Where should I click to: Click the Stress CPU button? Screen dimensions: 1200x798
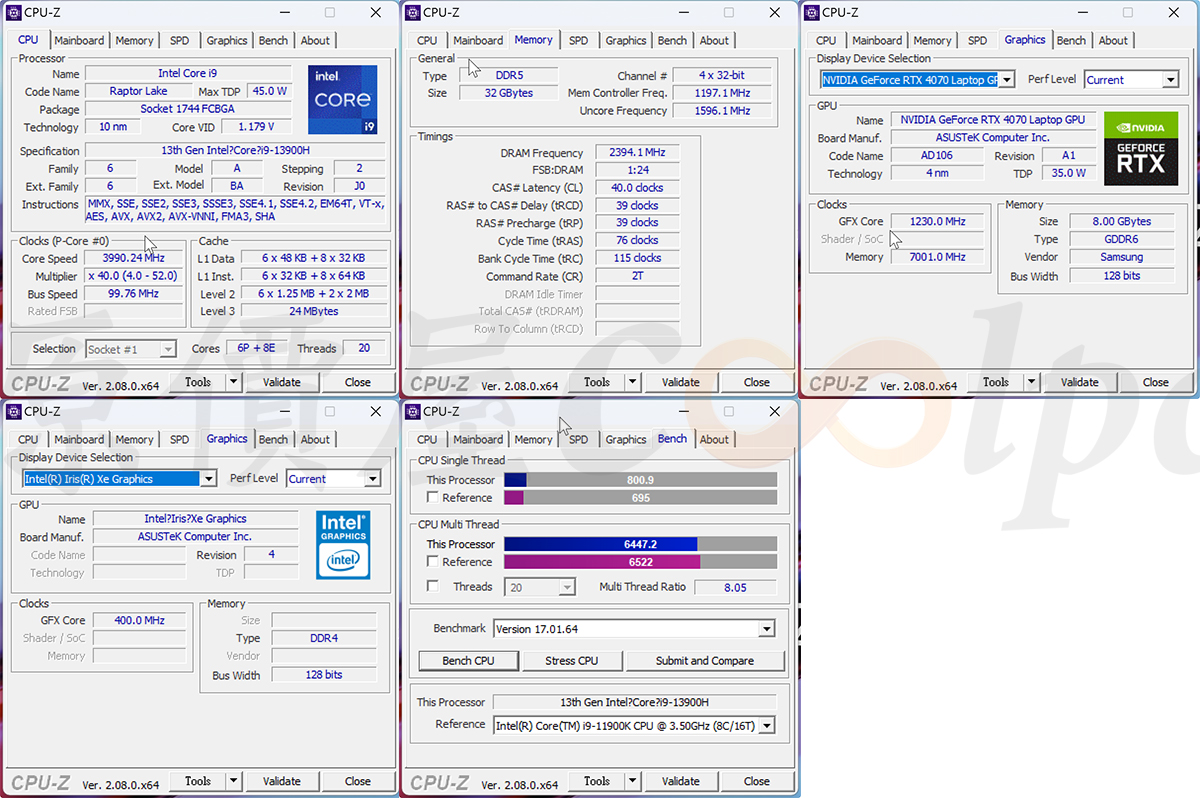pyautogui.click(x=572, y=660)
